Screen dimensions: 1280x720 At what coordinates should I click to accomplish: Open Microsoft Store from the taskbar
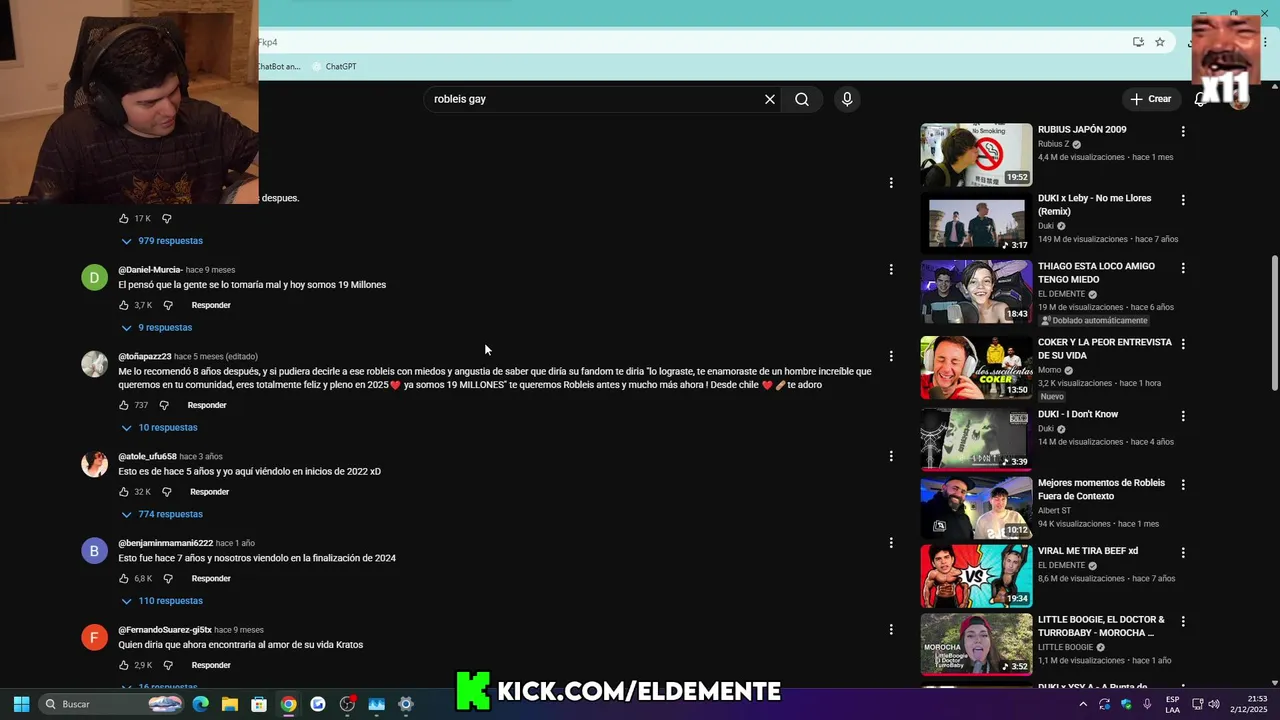tap(259, 704)
